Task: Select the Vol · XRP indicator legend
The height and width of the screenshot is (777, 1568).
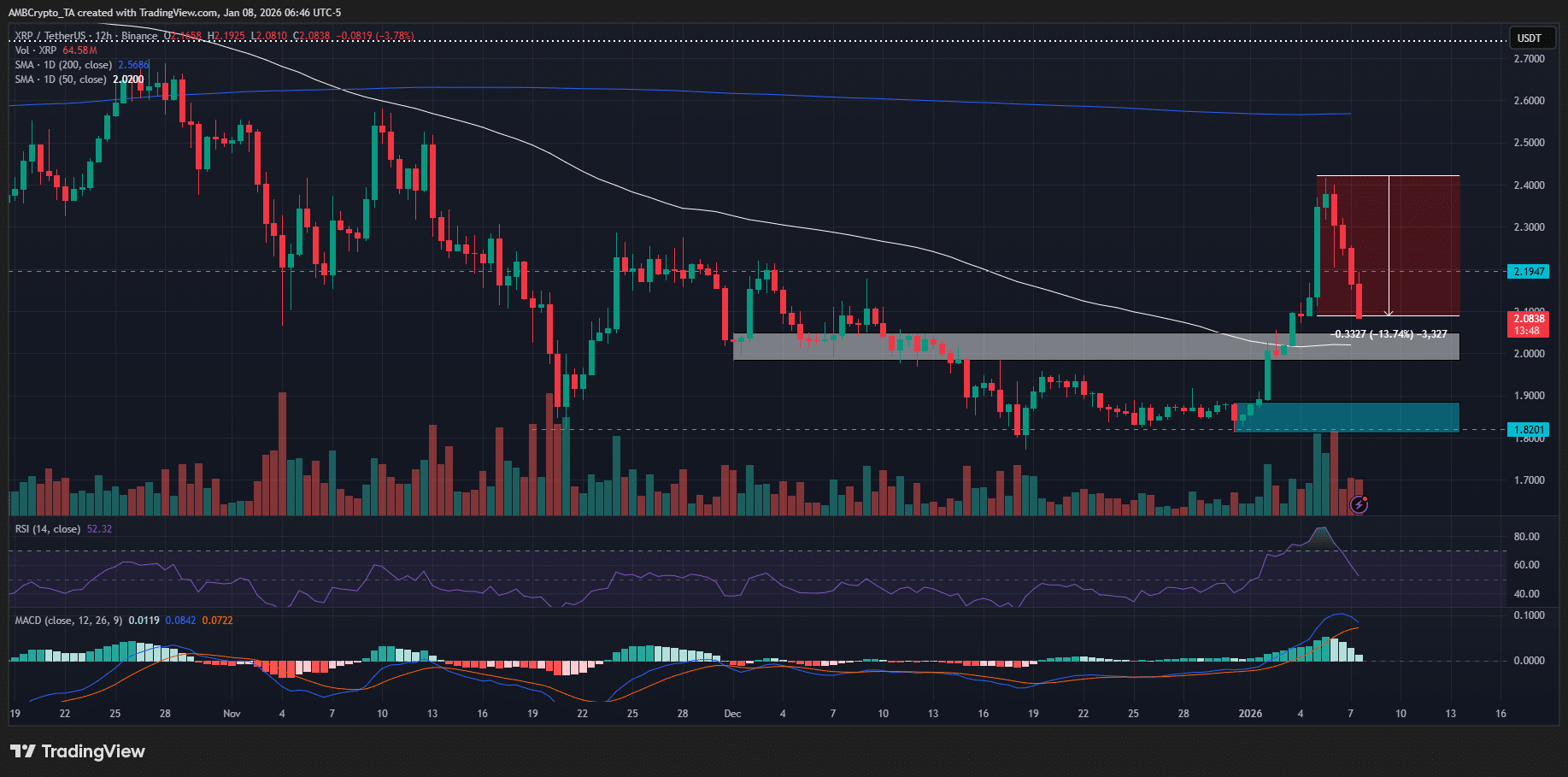Action: (x=36, y=50)
